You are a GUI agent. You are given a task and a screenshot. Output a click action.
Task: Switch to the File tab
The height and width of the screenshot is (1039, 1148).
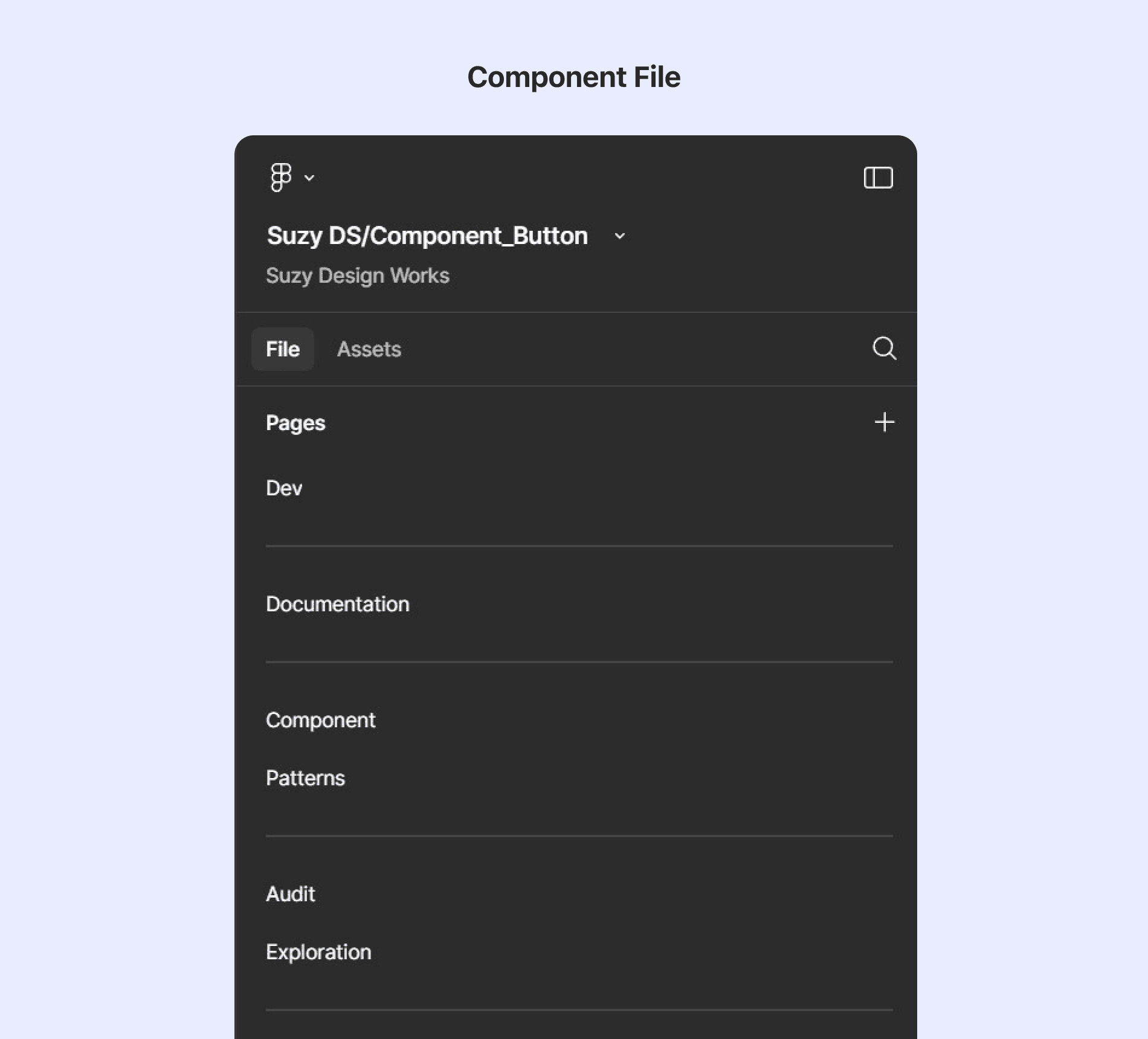(283, 349)
